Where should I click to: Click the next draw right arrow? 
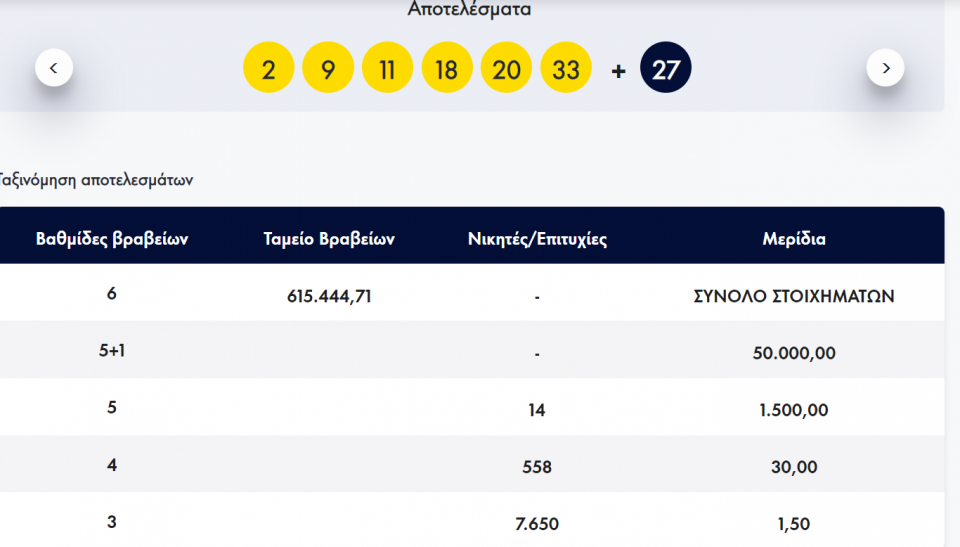pos(885,68)
